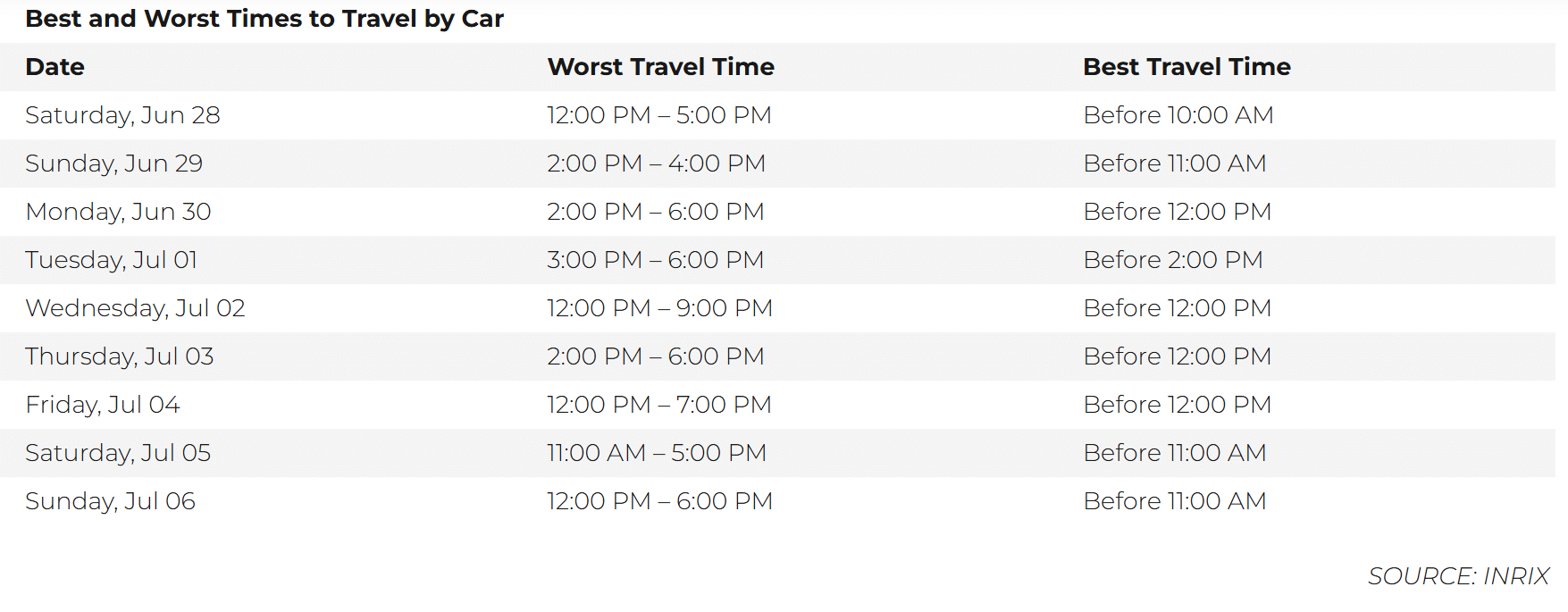Select the Sunday, Jun 29 row date
Viewport: 1568px width, 612px height.
(114, 163)
